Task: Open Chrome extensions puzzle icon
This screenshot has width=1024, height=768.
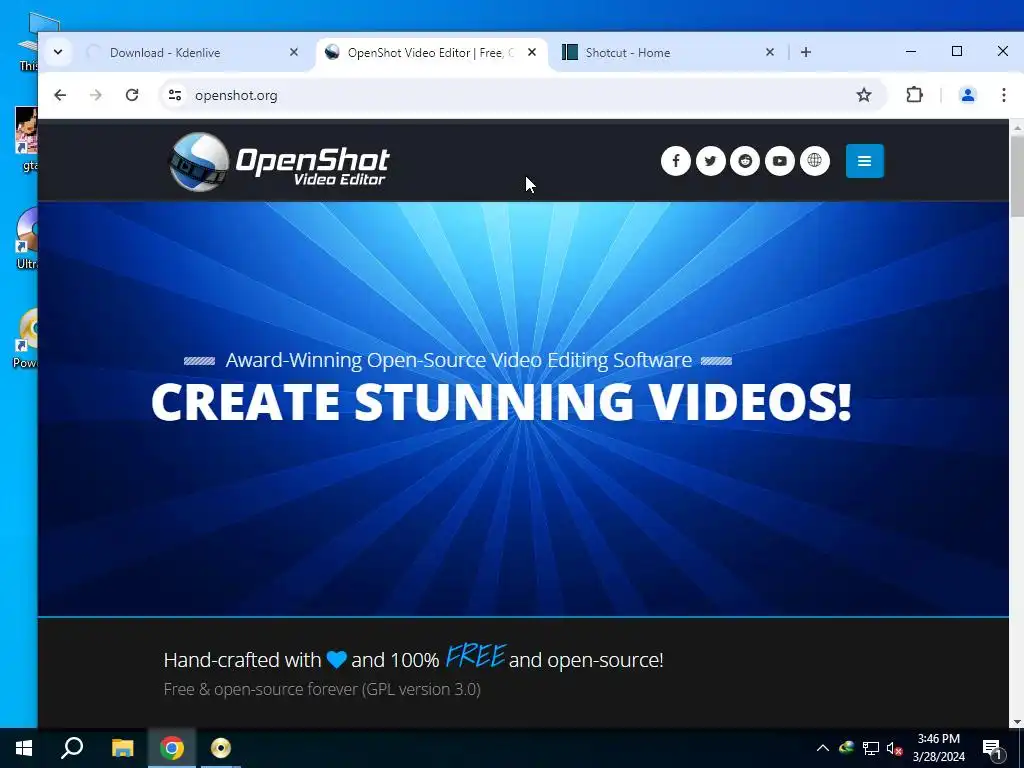Action: tap(914, 95)
